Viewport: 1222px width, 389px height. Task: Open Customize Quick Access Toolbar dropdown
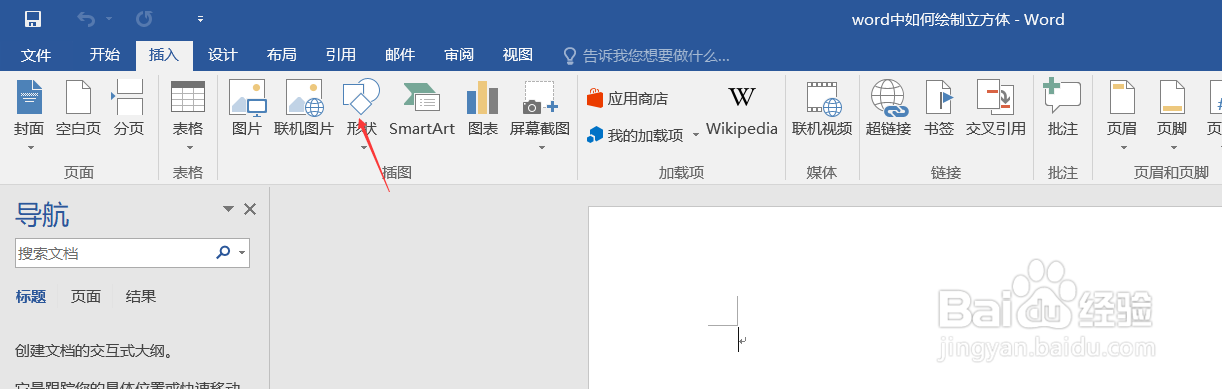(200, 19)
